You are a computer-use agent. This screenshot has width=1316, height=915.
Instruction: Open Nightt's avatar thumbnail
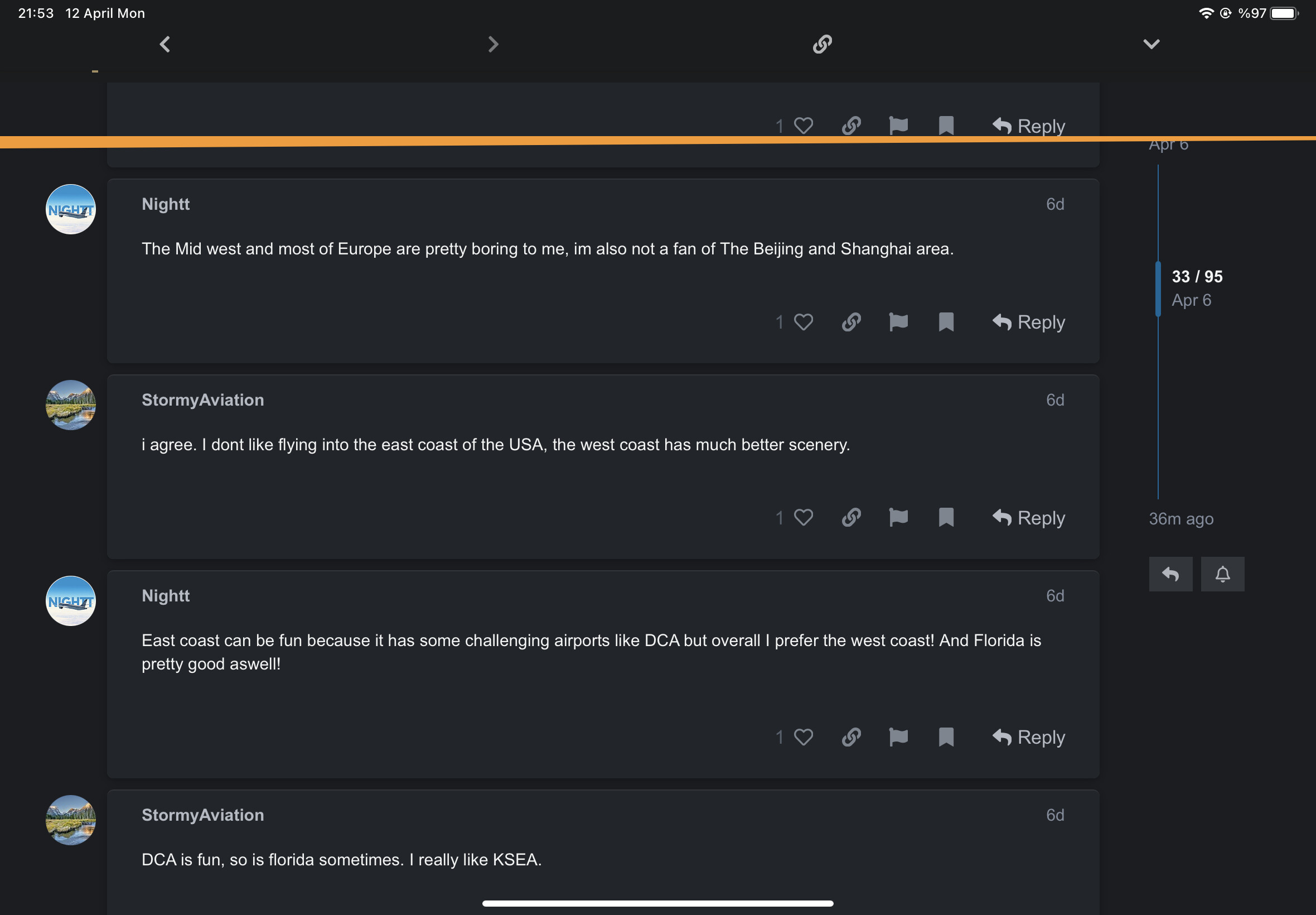pos(70,209)
